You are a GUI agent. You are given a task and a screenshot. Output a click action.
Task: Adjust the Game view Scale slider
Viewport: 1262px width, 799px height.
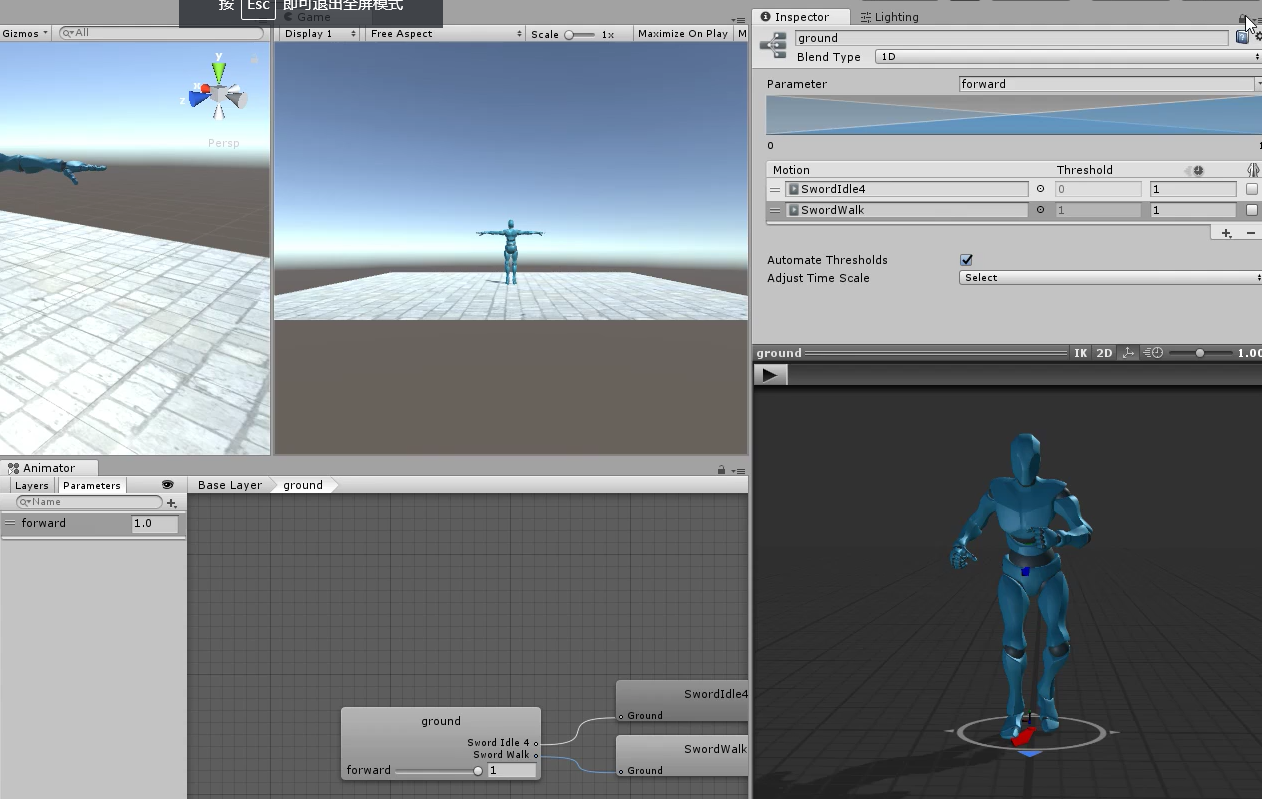[579, 34]
